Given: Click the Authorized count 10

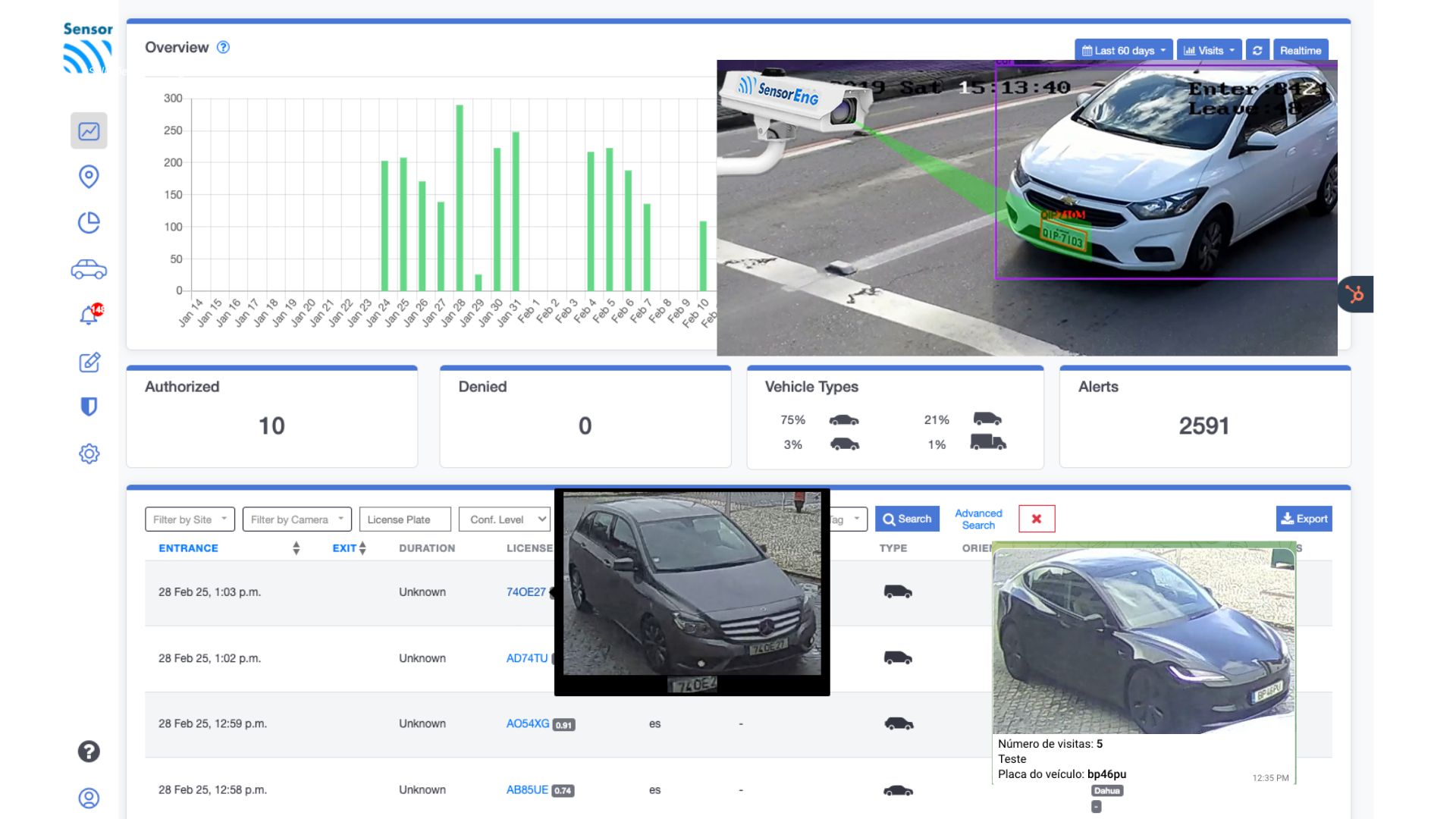Looking at the screenshot, I should tap(271, 426).
